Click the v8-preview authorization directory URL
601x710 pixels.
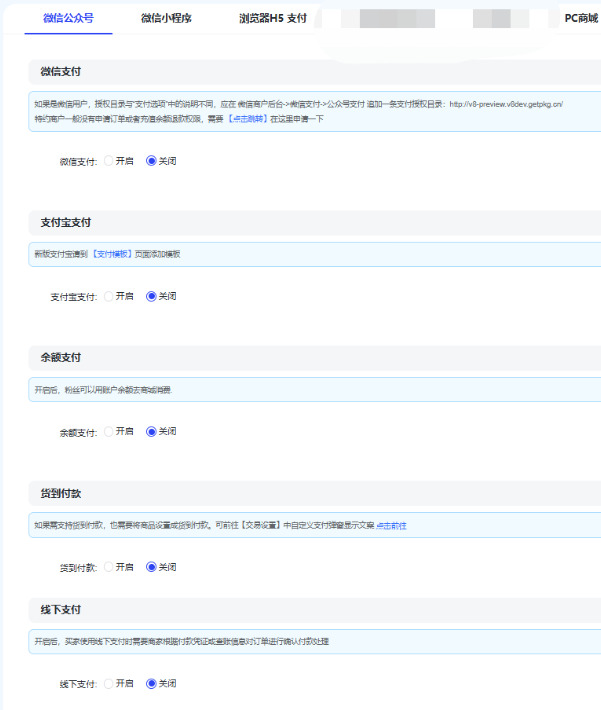[x=506, y=103]
